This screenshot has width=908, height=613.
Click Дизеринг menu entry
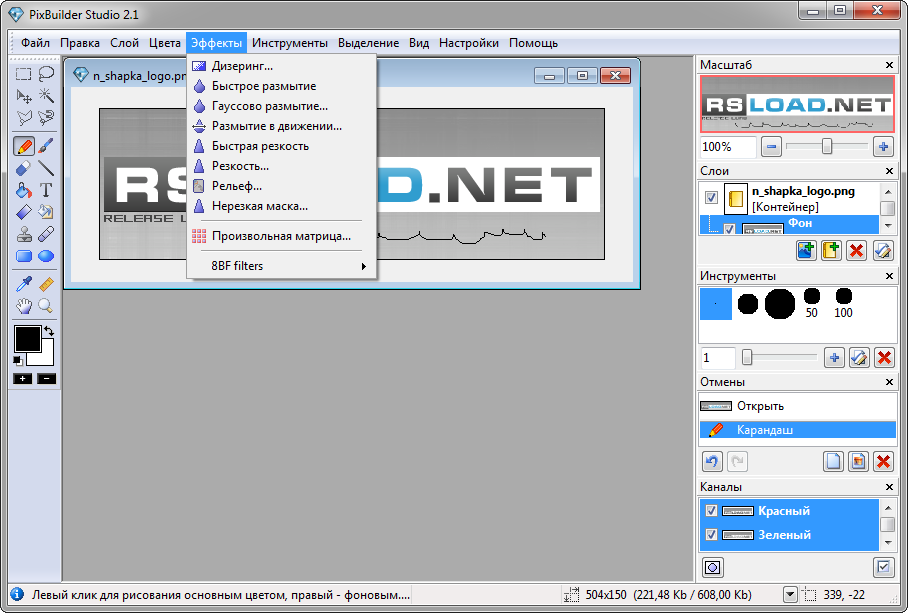282,66
